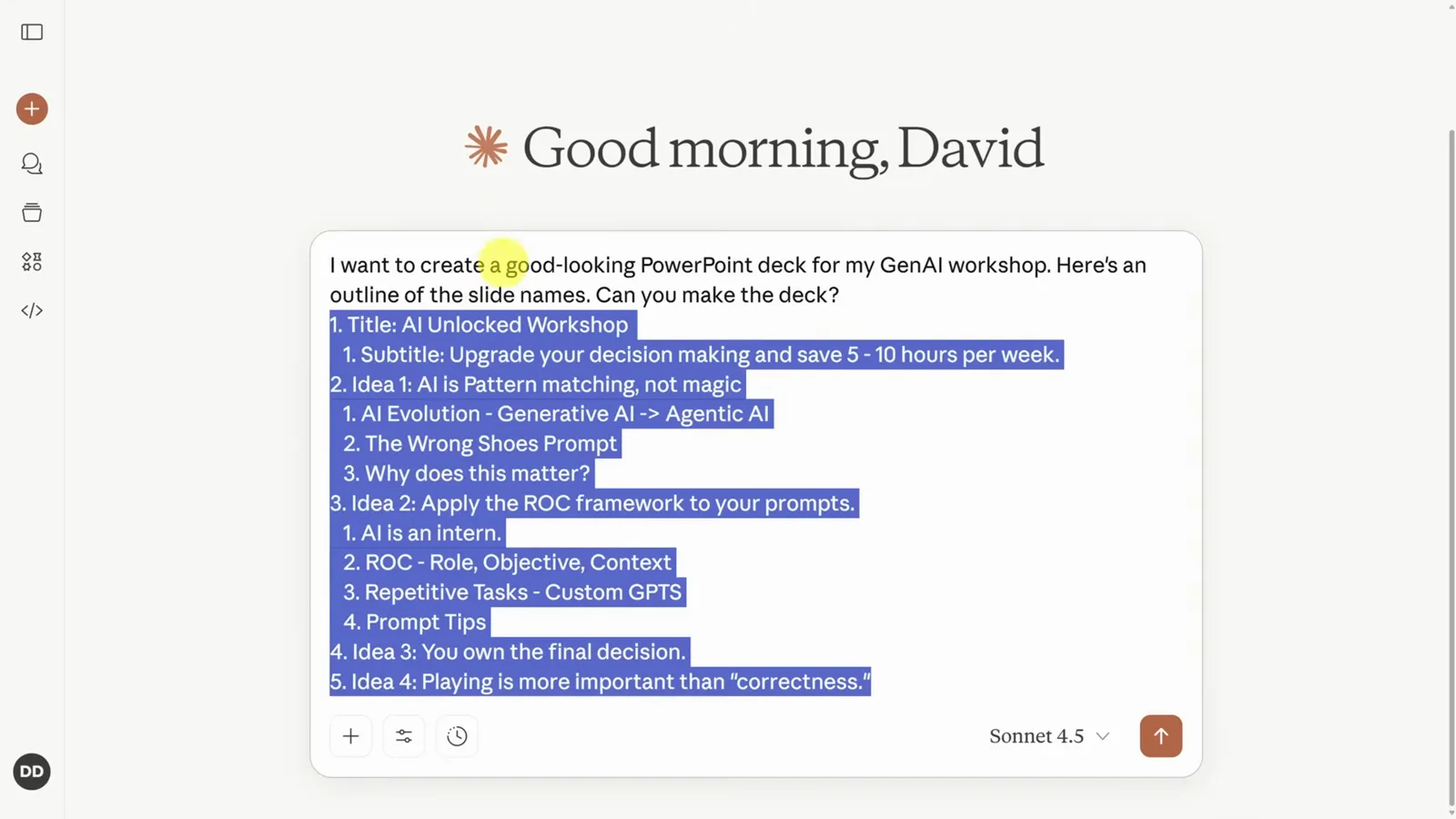Open the Artifacts icon in sidebar

32,262
